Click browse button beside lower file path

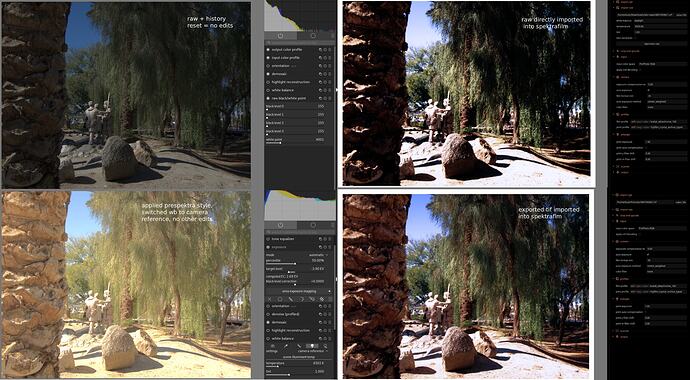pyautogui.click(x=682, y=203)
